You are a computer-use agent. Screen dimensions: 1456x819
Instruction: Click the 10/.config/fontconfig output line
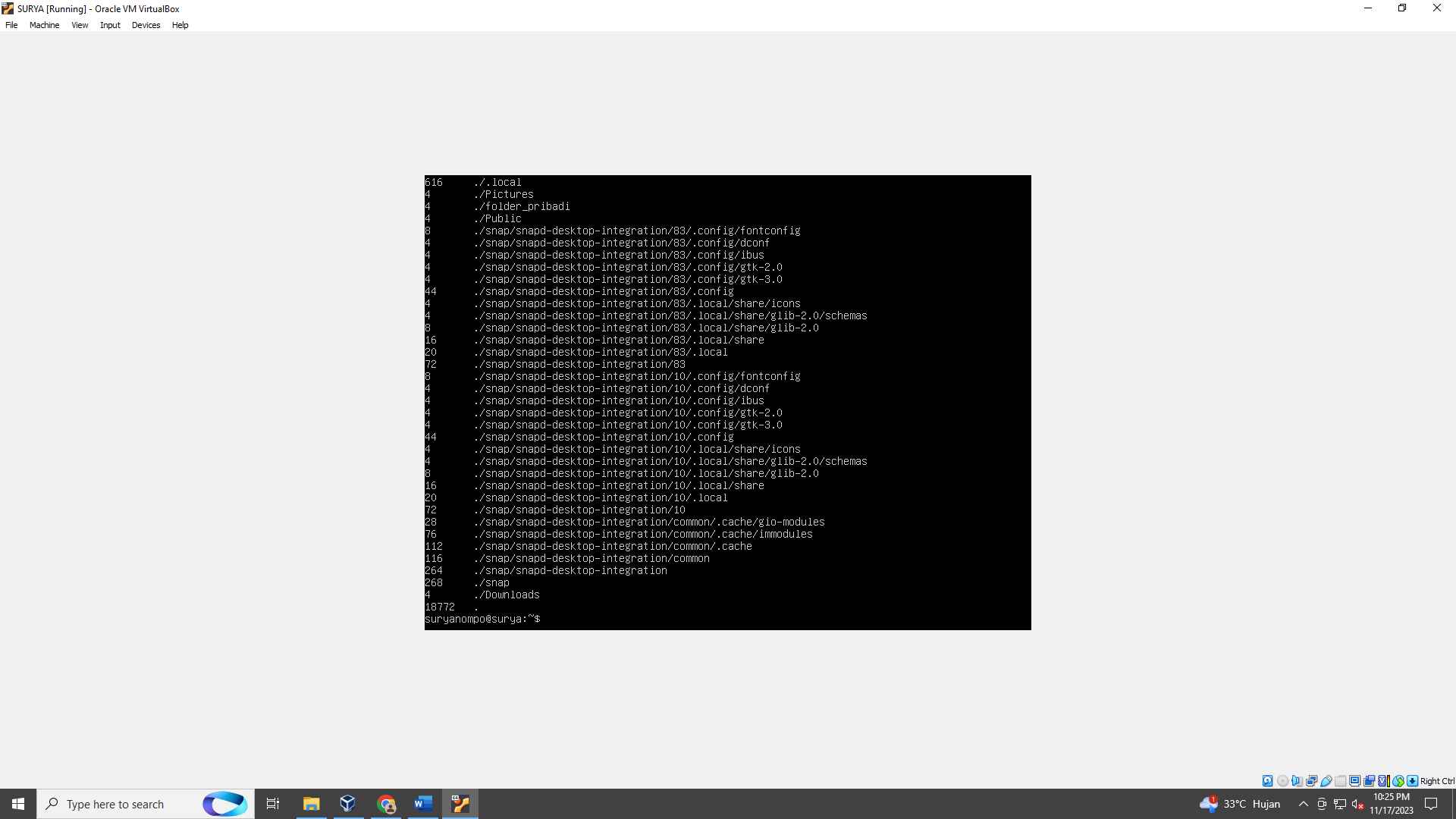[613, 376]
